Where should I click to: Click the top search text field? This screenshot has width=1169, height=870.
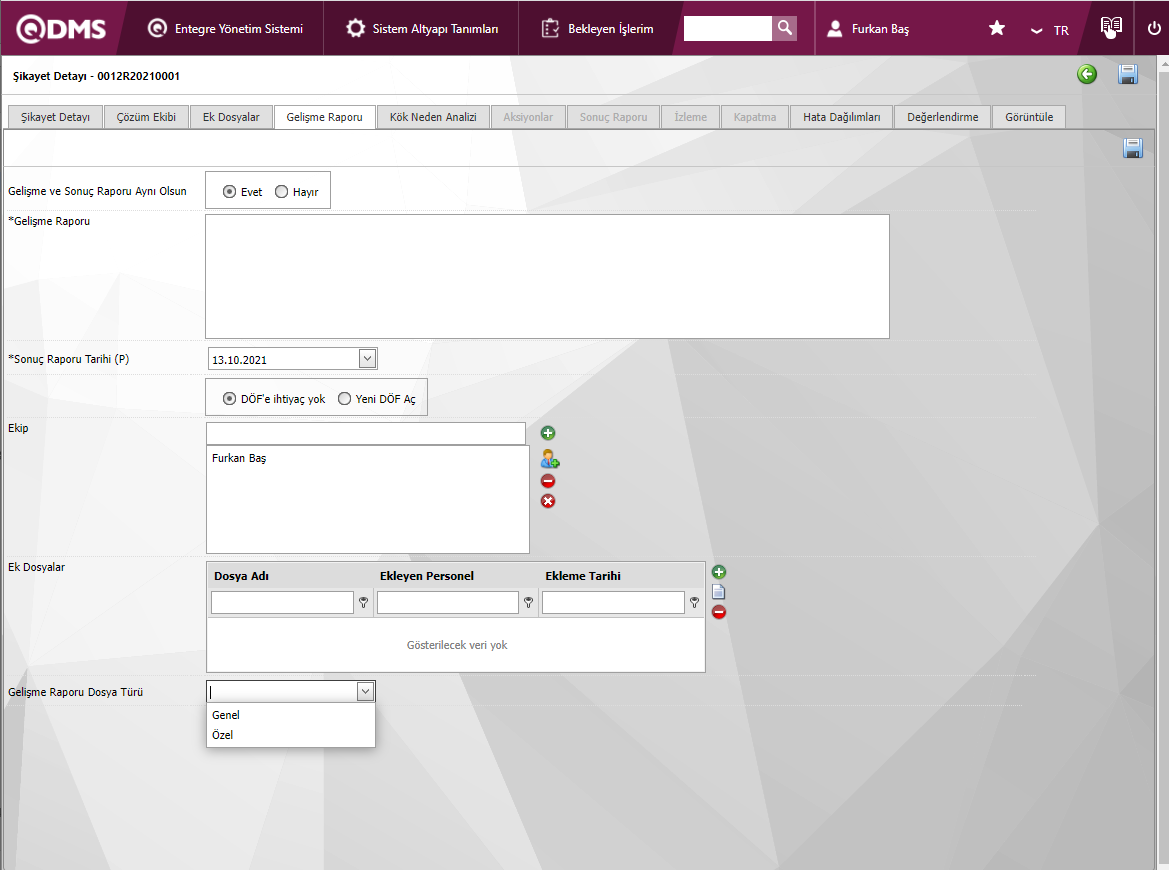[x=728, y=28]
